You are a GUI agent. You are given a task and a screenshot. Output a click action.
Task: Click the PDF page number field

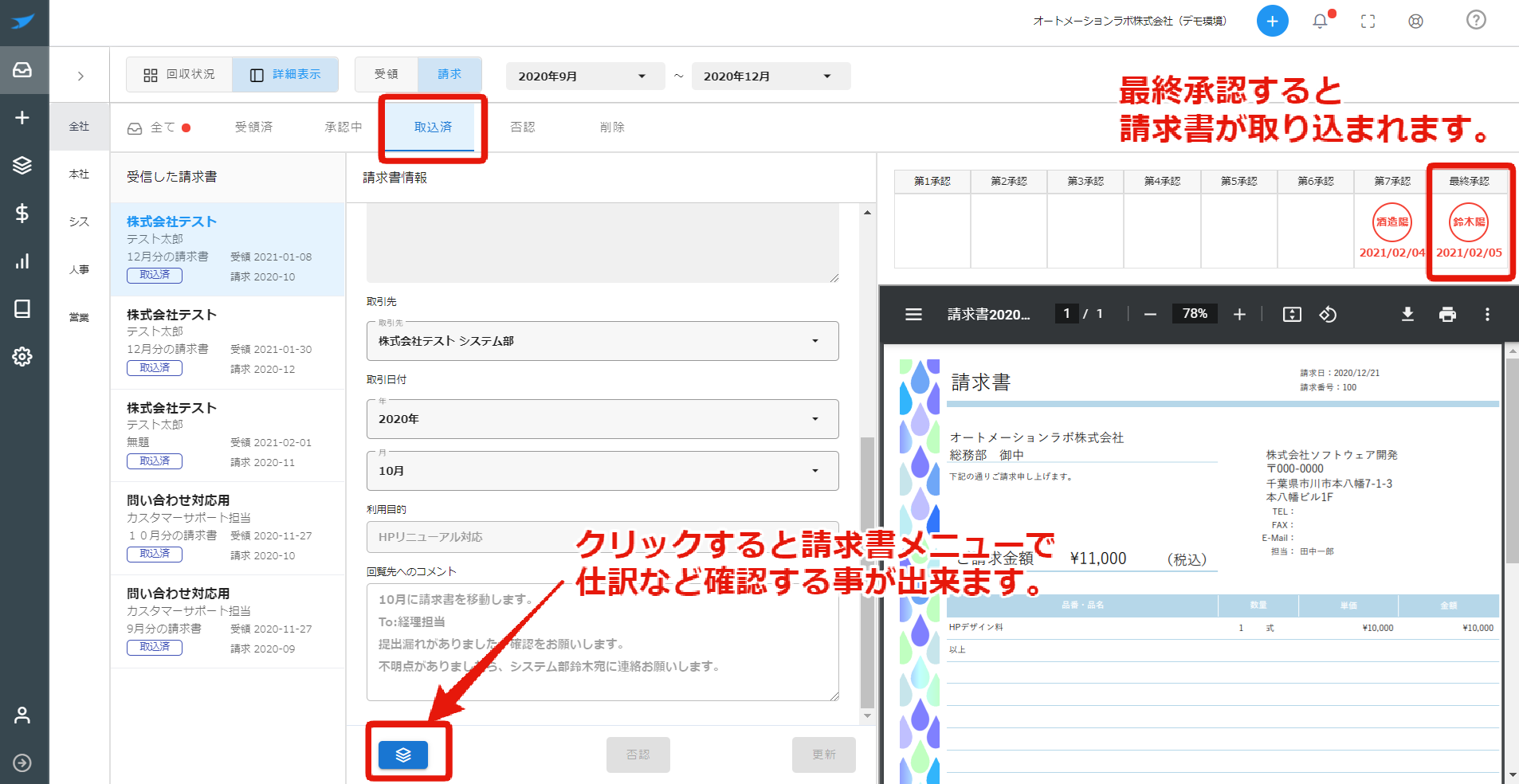tap(1066, 314)
